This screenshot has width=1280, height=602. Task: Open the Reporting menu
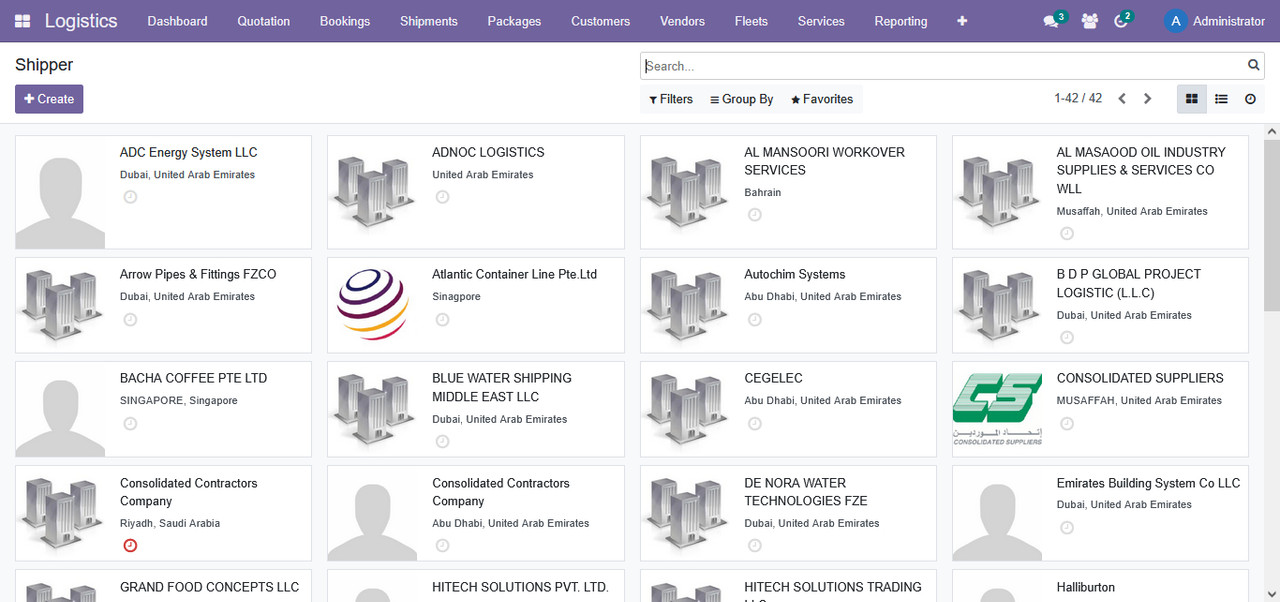click(901, 21)
